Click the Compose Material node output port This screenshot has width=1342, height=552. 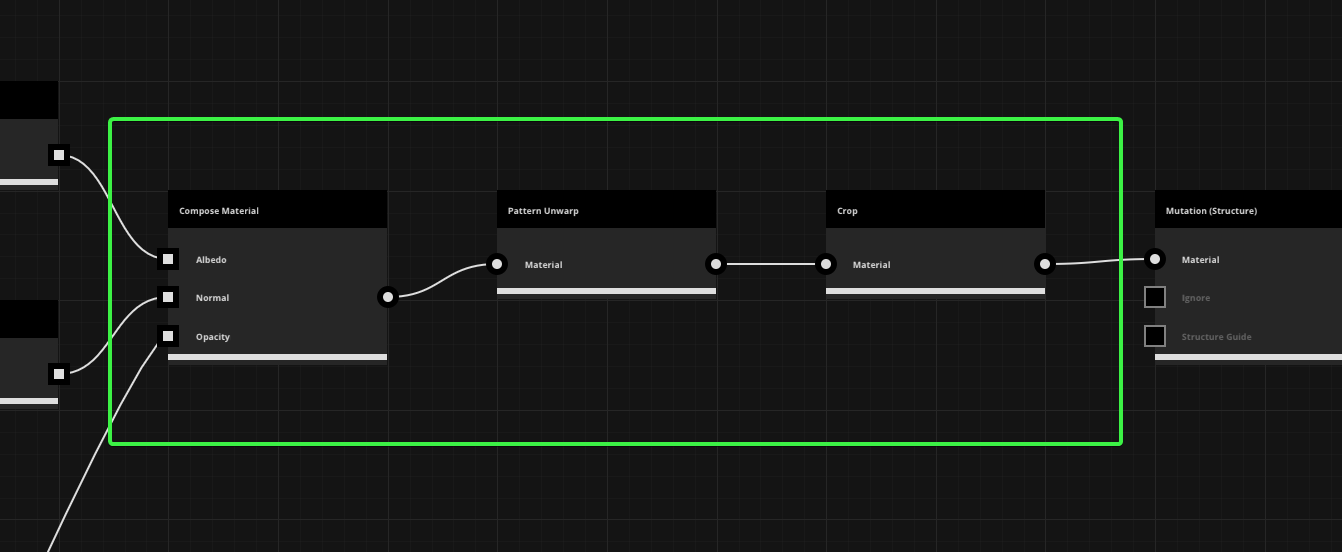[388, 297]
